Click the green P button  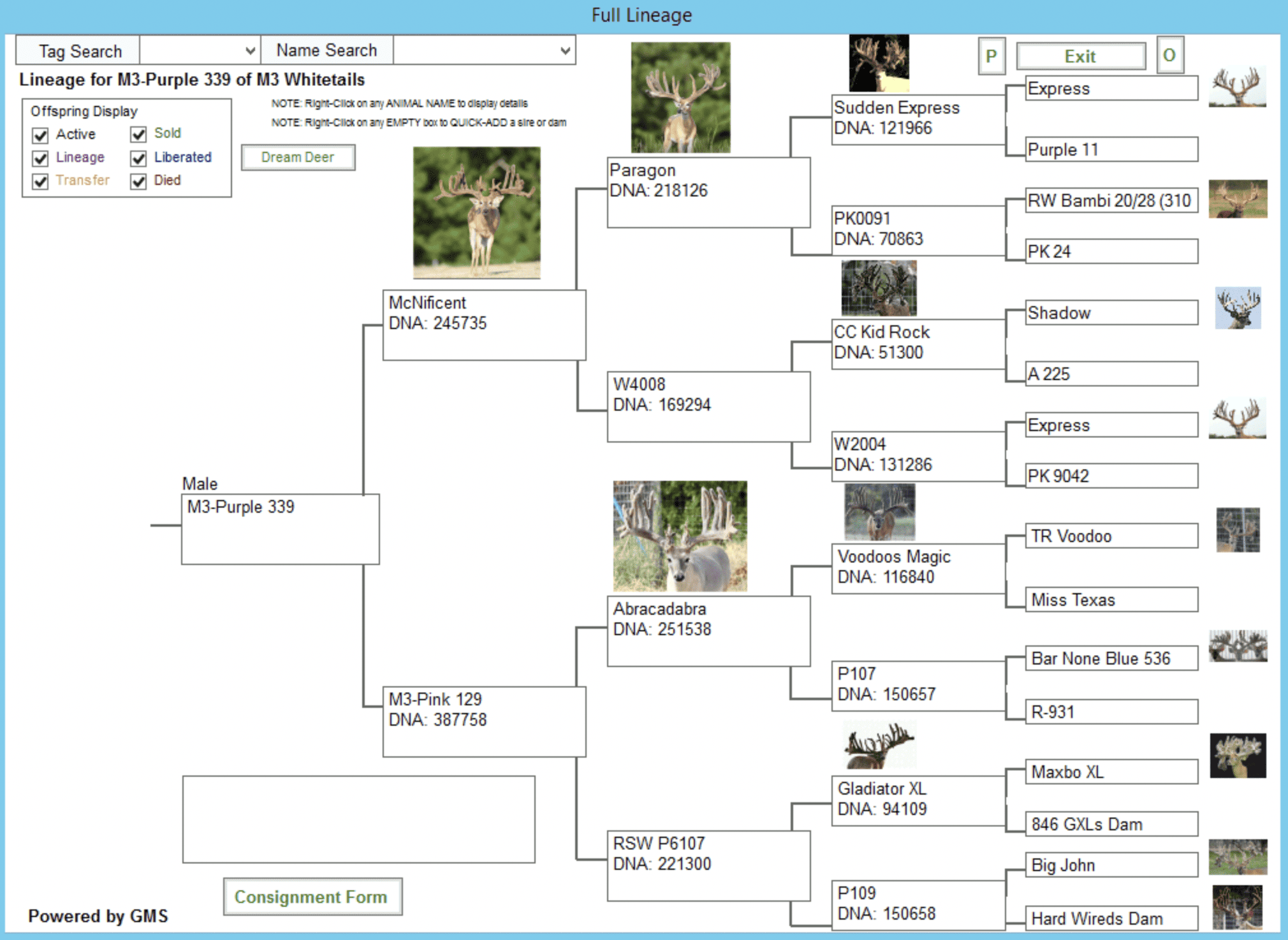click(x=991, y=56)
